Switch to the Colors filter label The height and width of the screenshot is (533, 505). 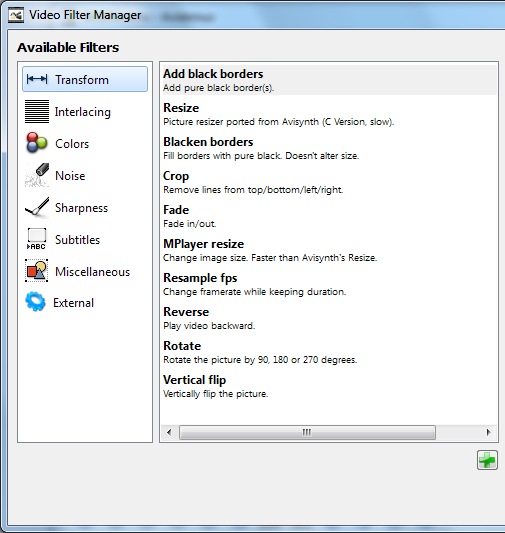pyautogui.click(x=72, y=144)
